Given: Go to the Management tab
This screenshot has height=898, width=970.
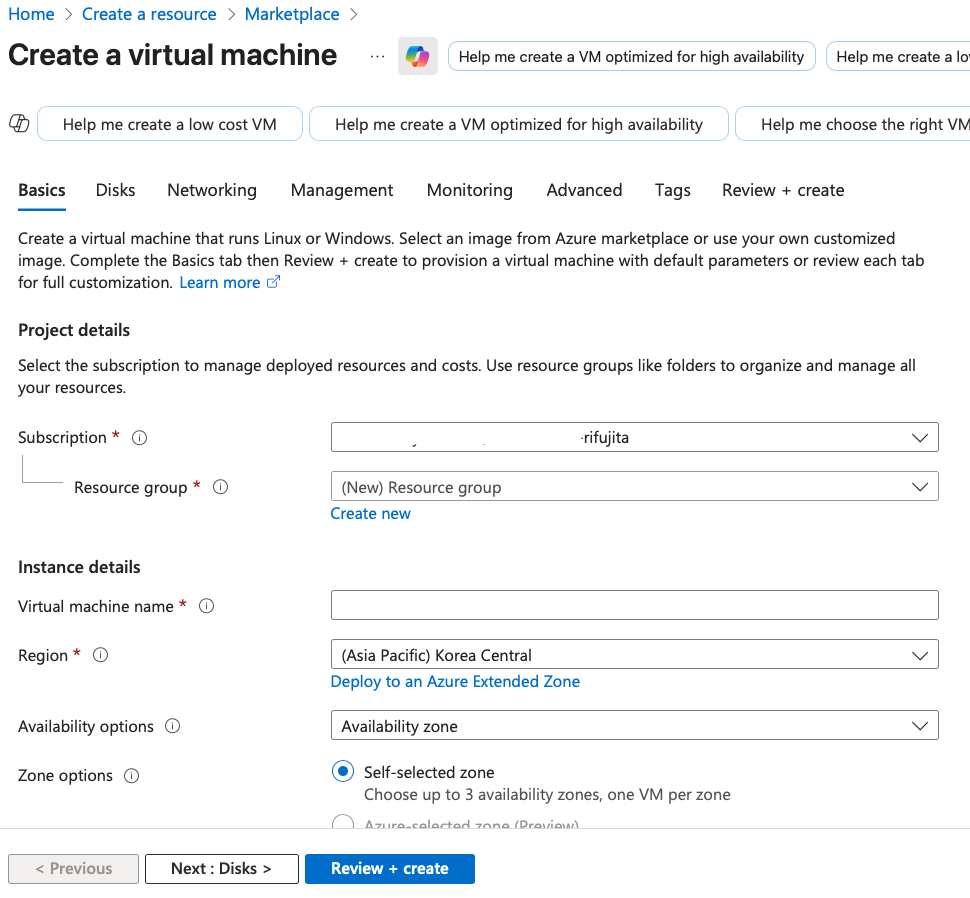Looking at the screenshot, I should click(x=342, y=190).
